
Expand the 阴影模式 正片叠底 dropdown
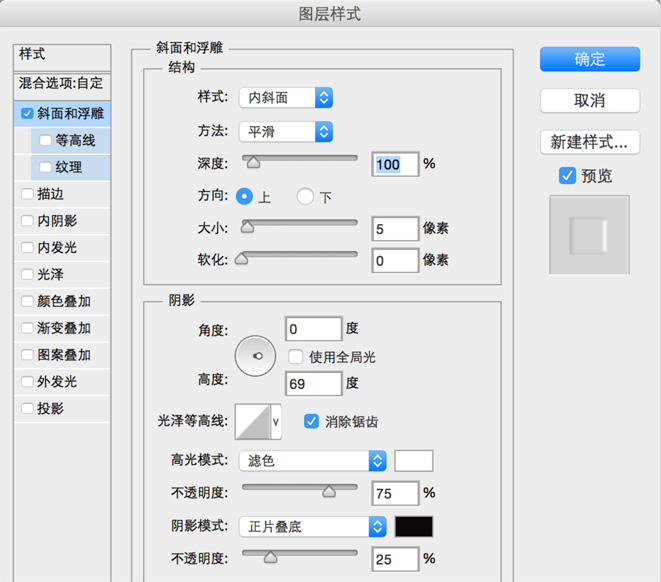point(312,526)
